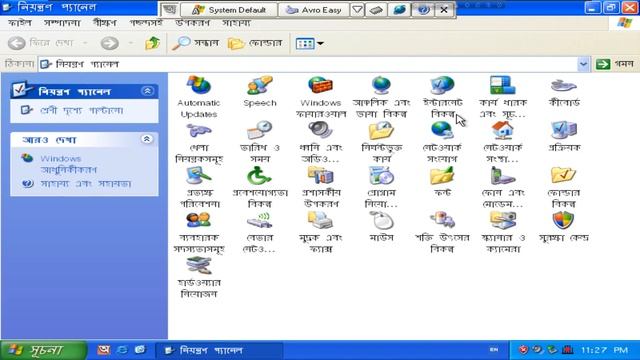Click the Avro toolbar help icon
The width and height of the screenshot is (640, 360).
423,10
